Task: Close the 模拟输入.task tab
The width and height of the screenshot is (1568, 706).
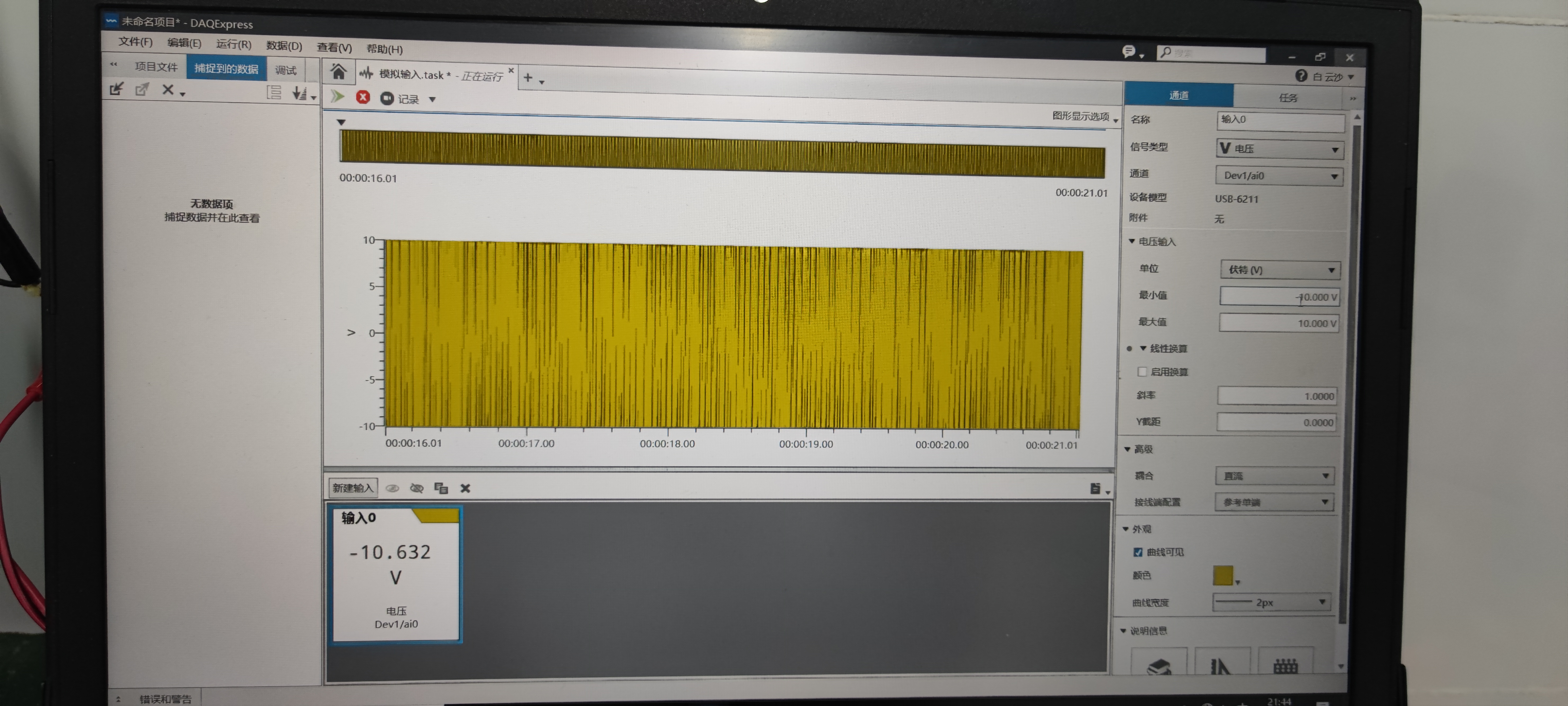Action: click(511, 71)
